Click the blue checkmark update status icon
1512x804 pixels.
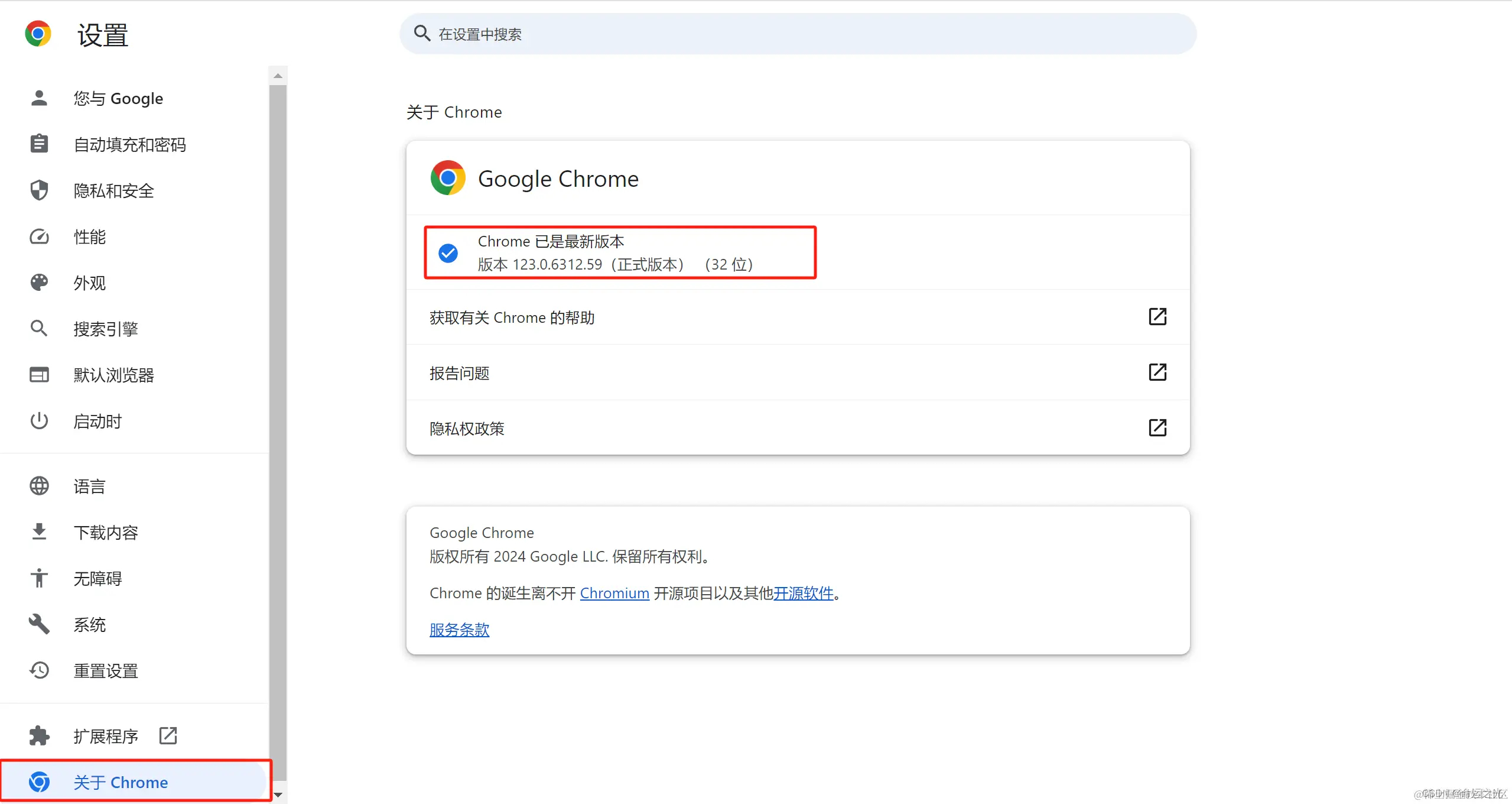pos(448,253)
